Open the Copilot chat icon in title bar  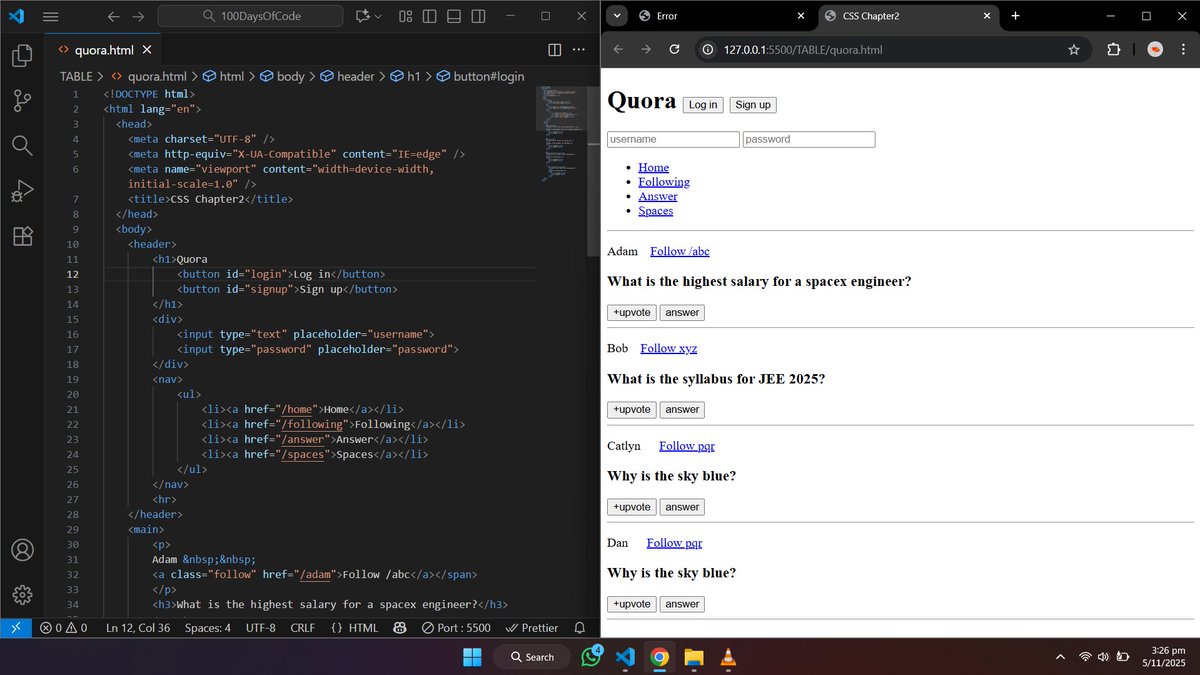(x=362, y=16)
